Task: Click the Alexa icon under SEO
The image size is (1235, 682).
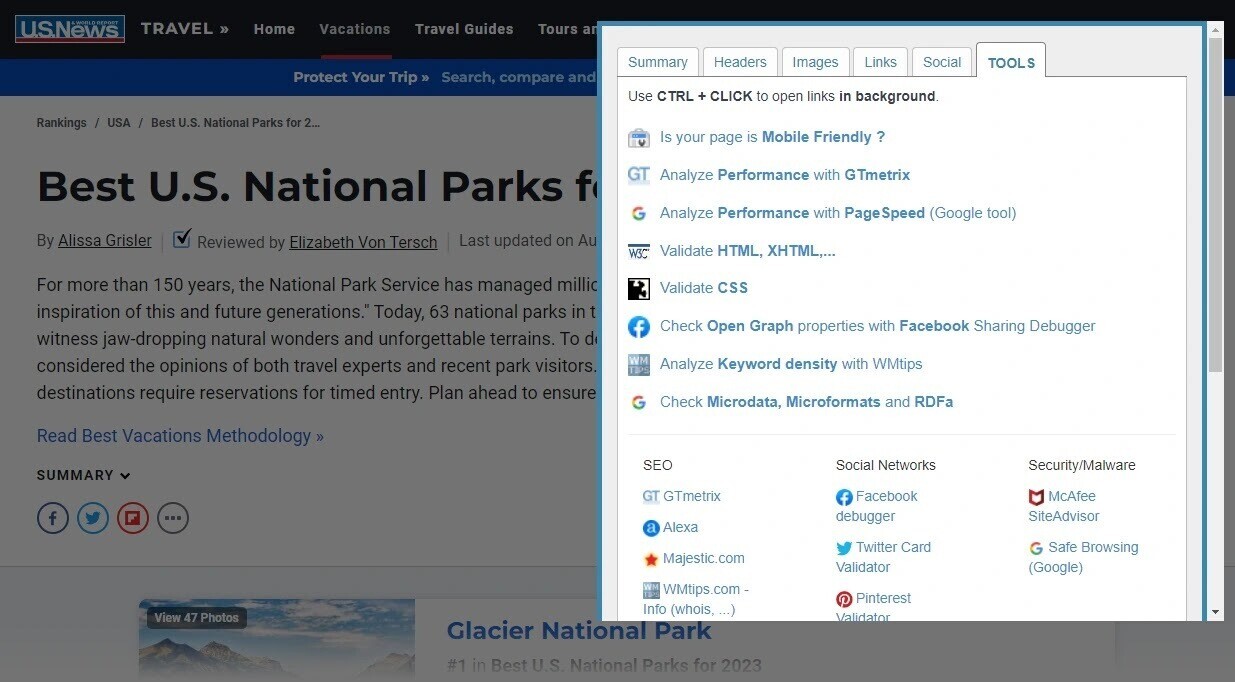Action: pos(652,528)
